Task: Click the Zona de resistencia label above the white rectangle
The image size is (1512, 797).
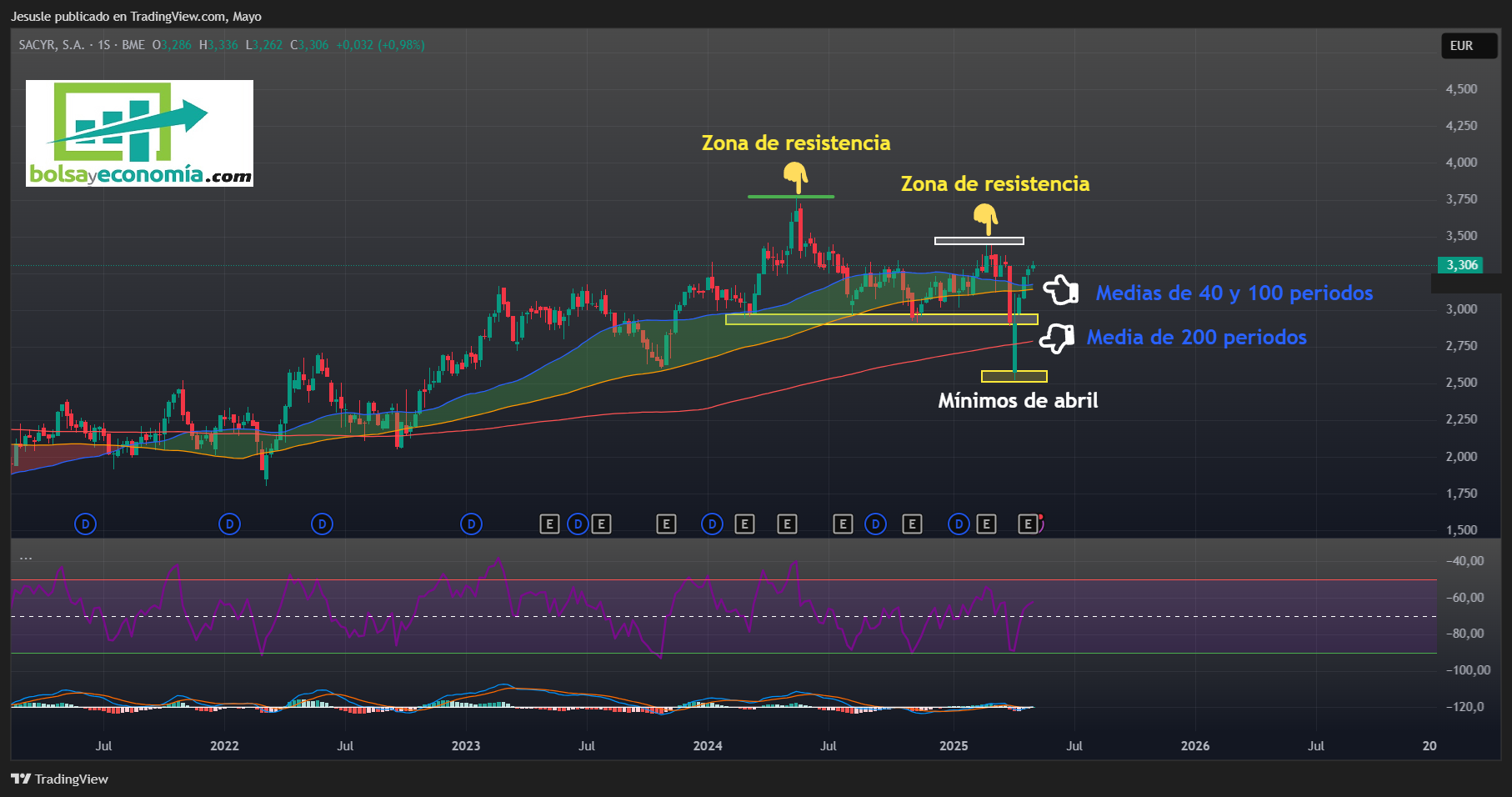Action: [995, 183]
